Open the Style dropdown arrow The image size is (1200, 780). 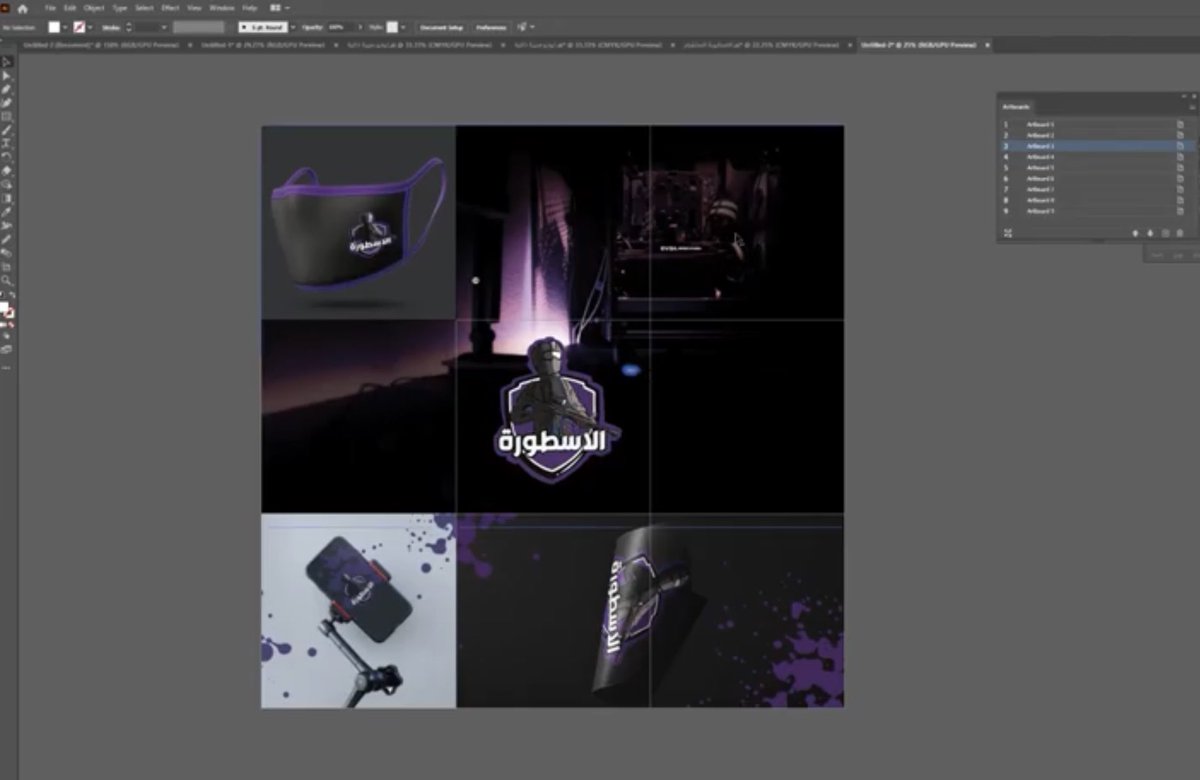[x=403, y=27]
